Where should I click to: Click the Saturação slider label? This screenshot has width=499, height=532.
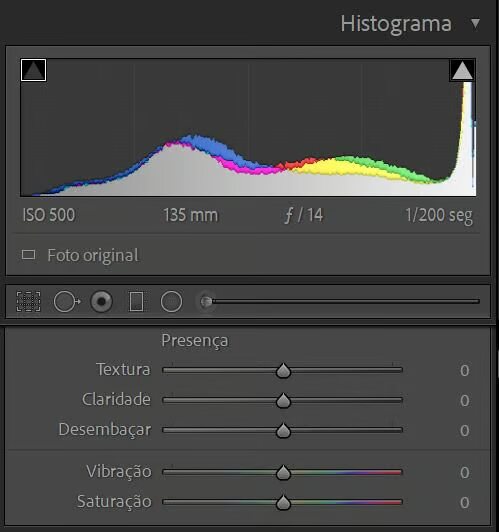(x=114, y=502)
